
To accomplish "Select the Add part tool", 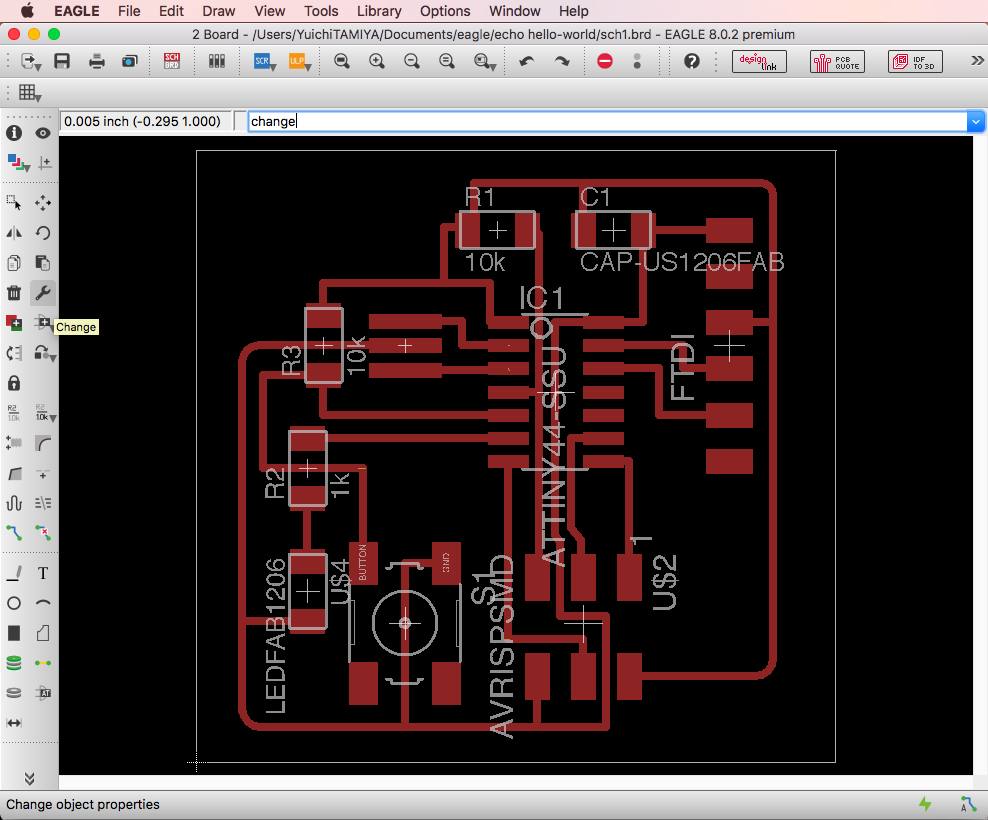I will tap(14, 323).
